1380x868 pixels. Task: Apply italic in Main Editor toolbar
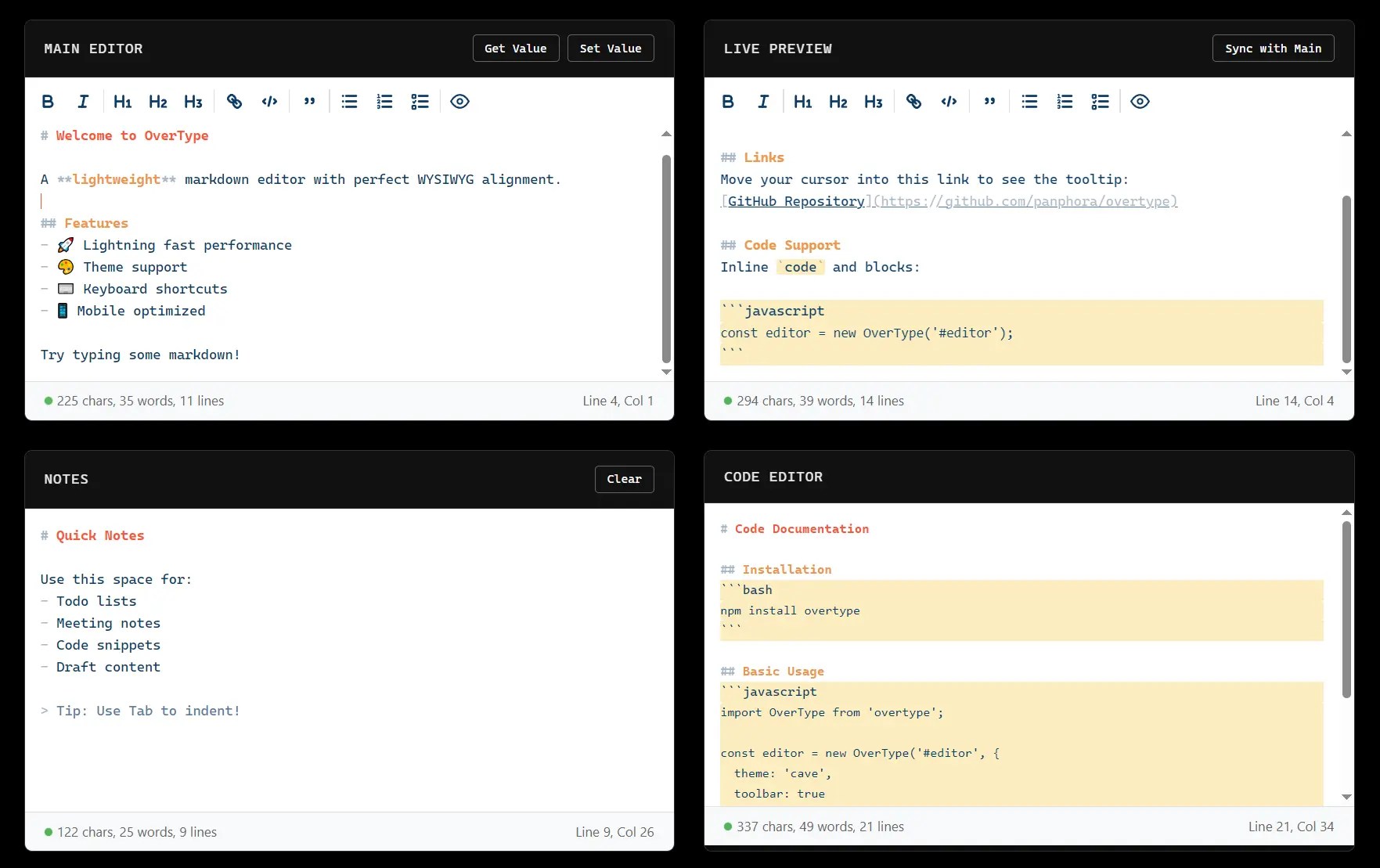[x=83, y=101]
